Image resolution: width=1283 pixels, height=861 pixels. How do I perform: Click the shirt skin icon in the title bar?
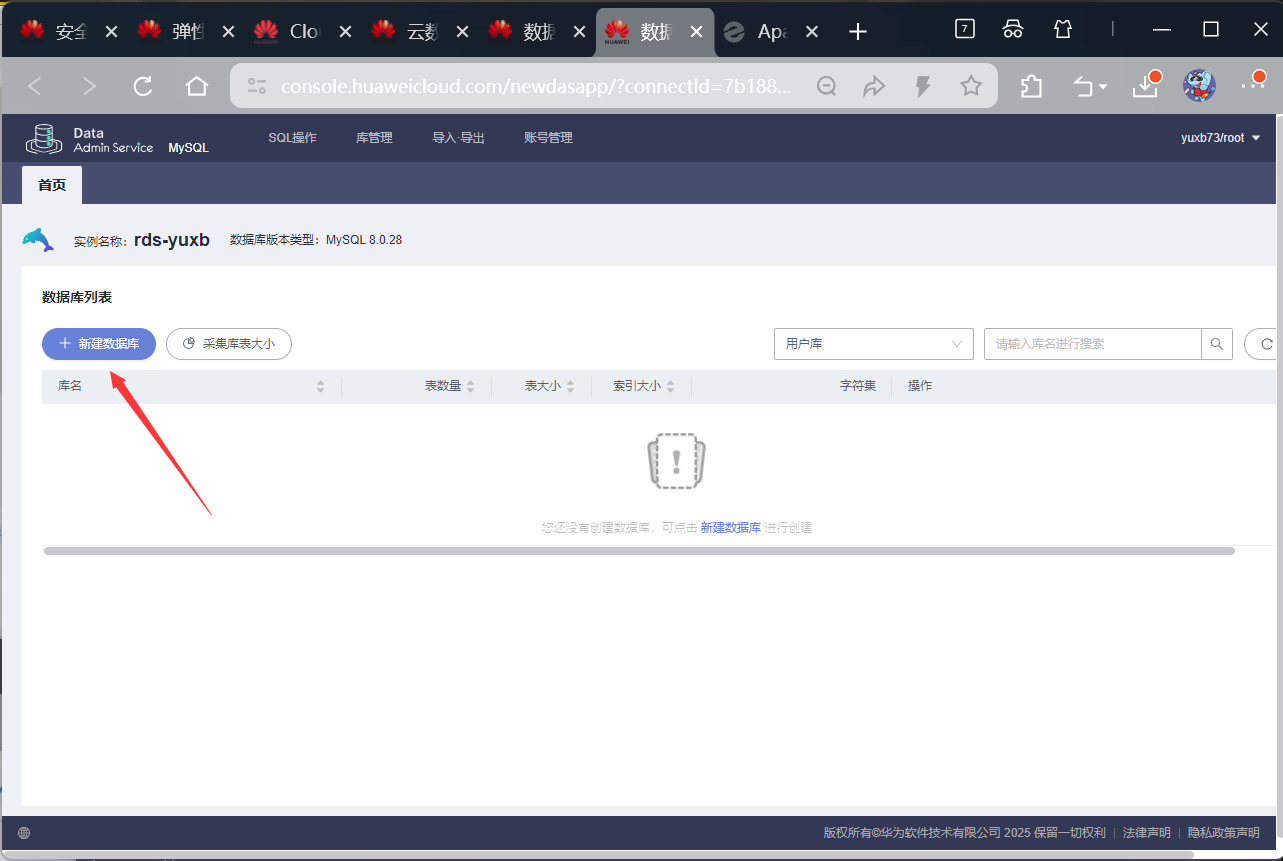point(1062,29)
